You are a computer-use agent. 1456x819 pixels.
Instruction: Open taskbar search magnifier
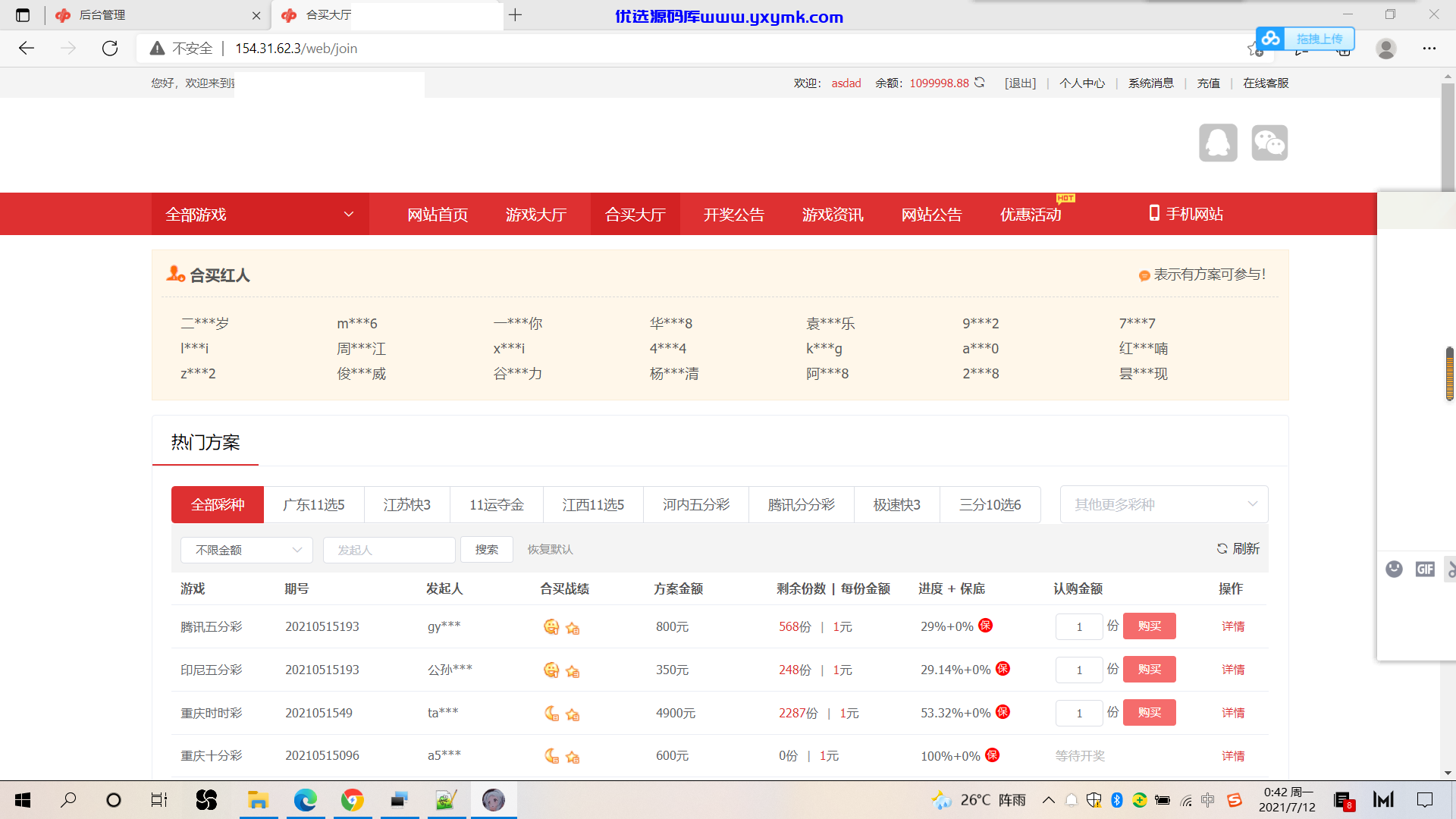[68, 800]
